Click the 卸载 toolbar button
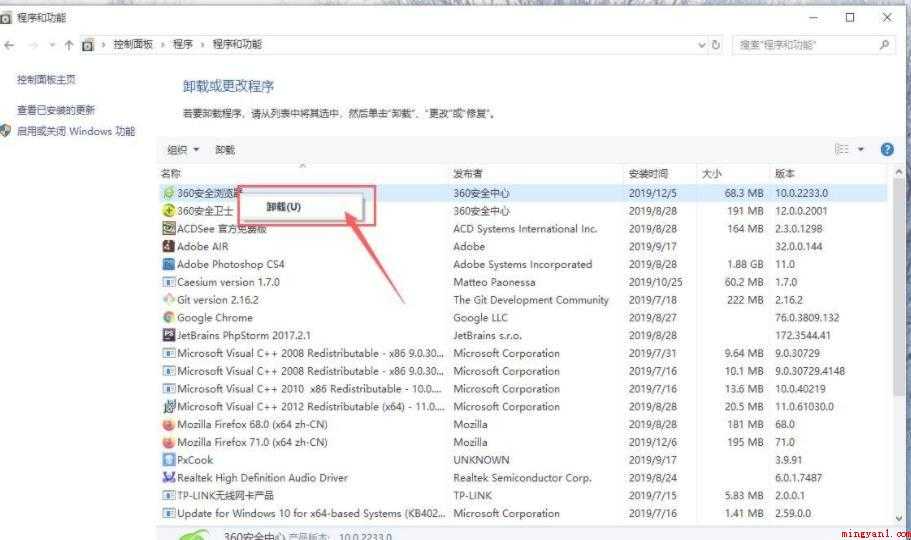This screenshot has width=911, height=540. click(x=225, y=150)
